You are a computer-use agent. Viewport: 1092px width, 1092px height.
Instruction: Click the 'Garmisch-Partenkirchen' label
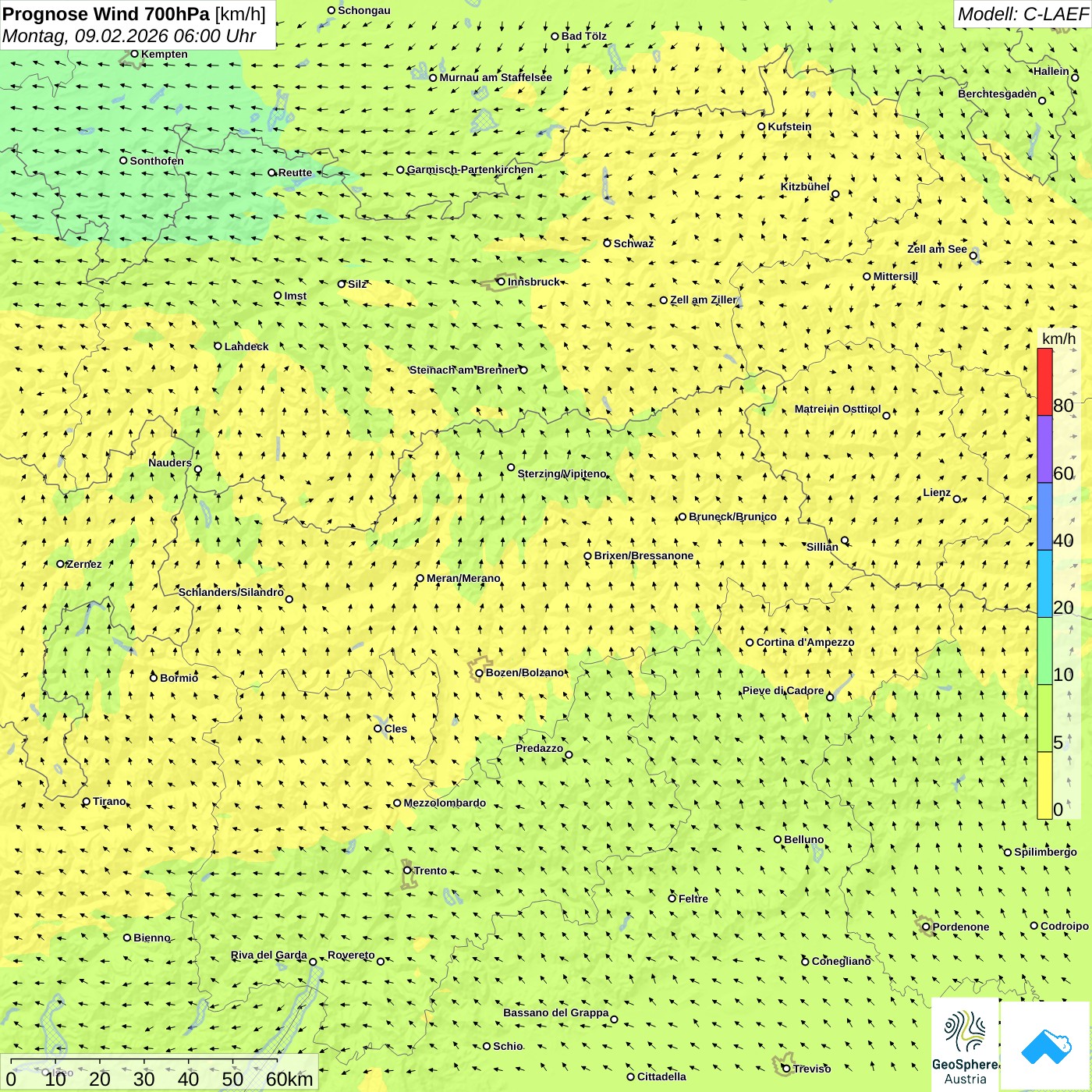pos(470,169)
